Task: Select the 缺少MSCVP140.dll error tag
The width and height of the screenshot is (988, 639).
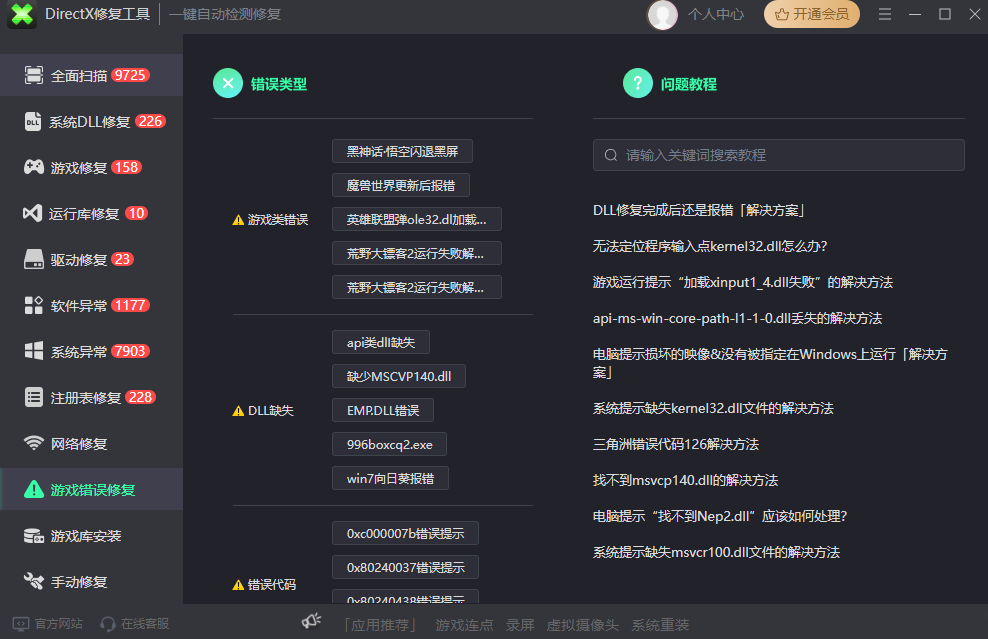Action: click(x=399, y=376)
